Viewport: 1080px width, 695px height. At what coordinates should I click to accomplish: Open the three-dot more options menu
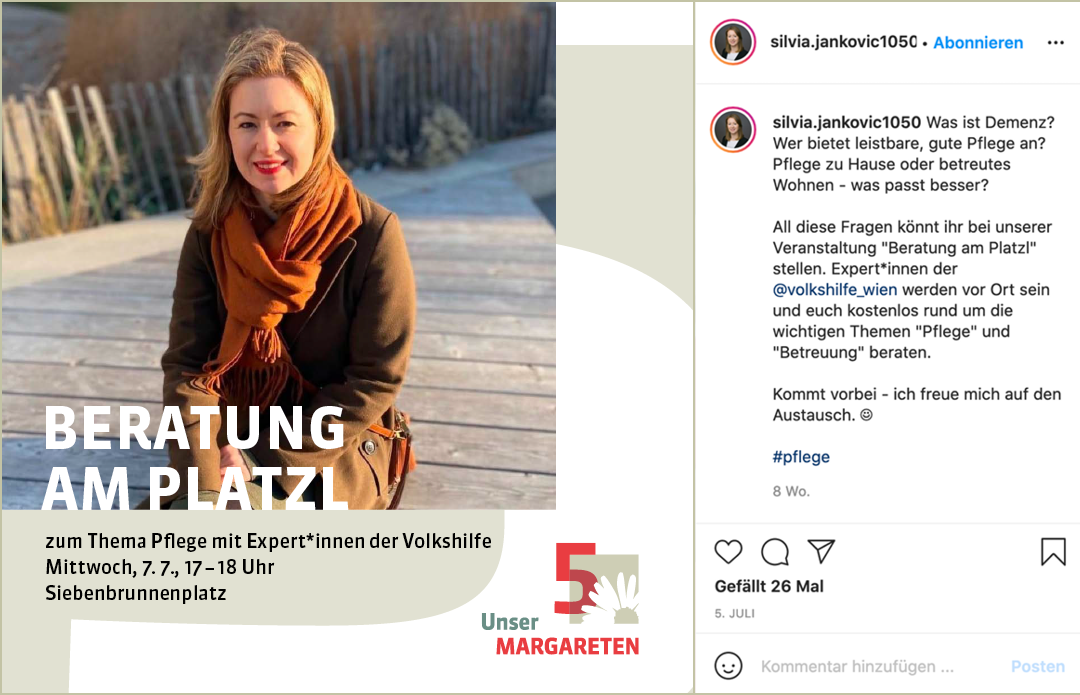[1055, 43]
